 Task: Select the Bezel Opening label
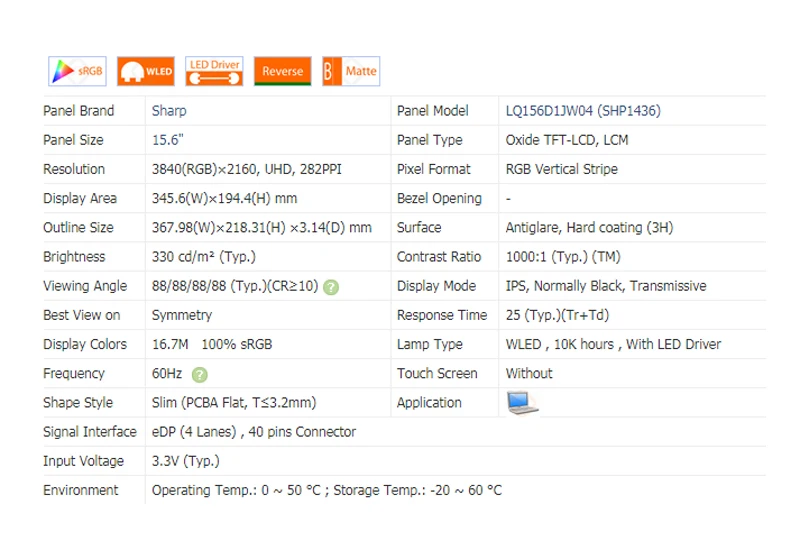(x=439, y=198)
